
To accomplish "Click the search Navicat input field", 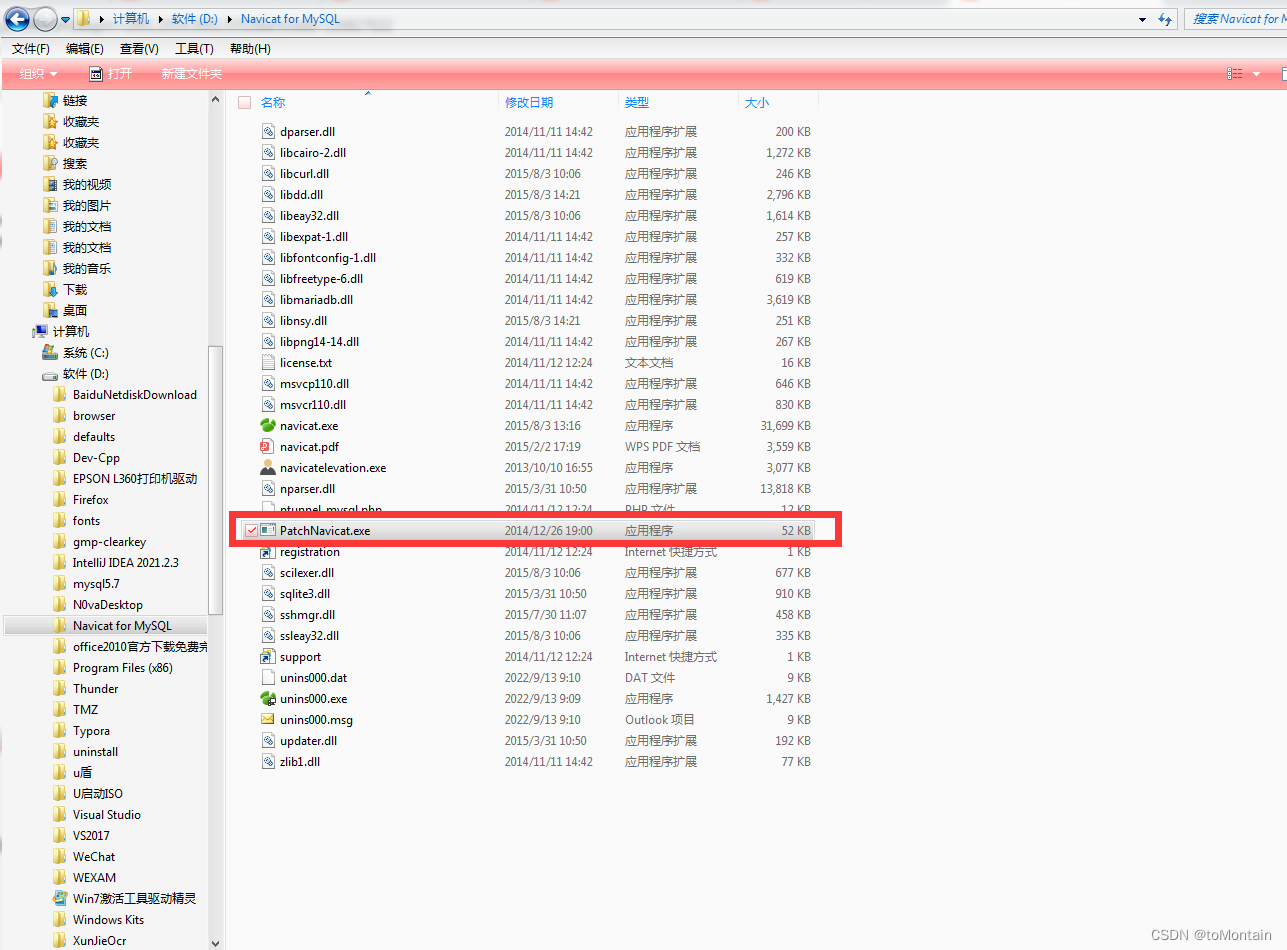I will point(1237,19).
